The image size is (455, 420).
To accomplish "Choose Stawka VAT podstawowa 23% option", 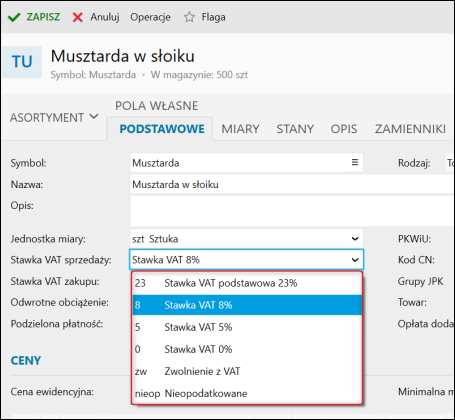I will pos(247,283).
